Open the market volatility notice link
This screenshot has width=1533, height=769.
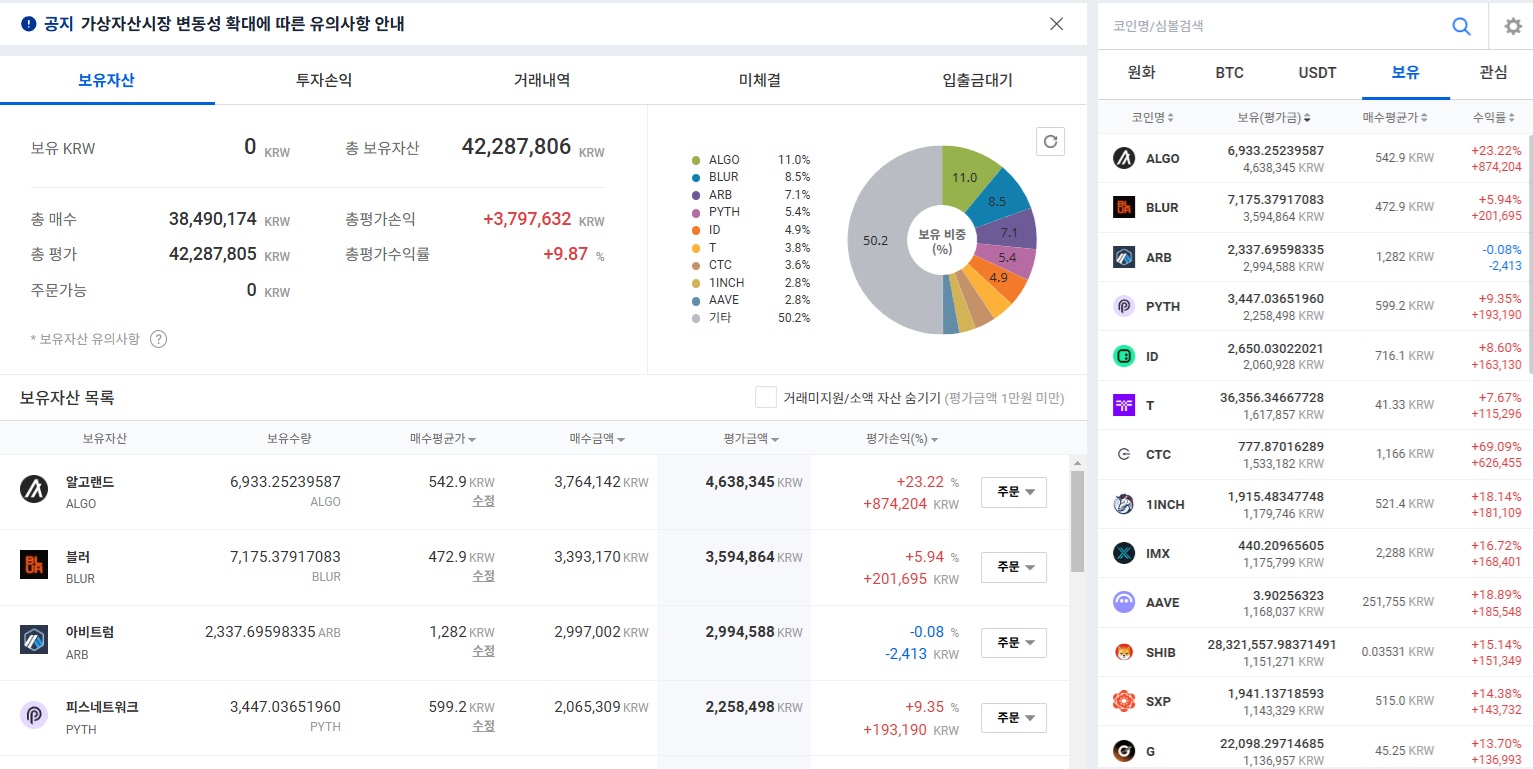[x=242, y=24]
